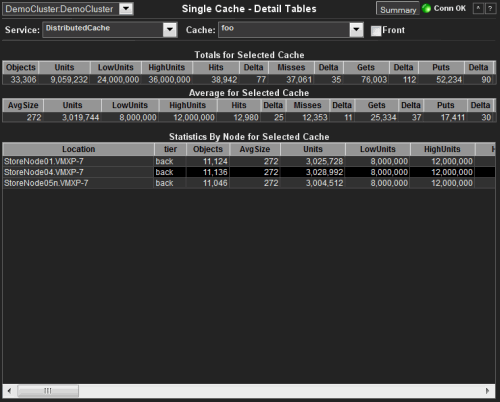Select the highlighted StoreNode04.VMXP-7 row

(x=249, y=172)
